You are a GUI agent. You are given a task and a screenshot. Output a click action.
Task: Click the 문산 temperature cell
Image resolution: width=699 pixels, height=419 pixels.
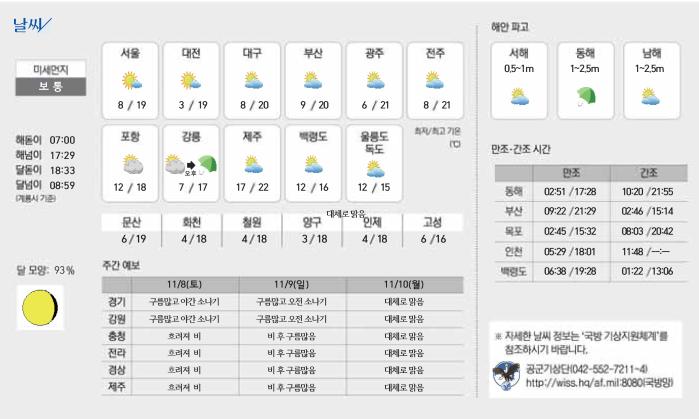tap(134, 239)
